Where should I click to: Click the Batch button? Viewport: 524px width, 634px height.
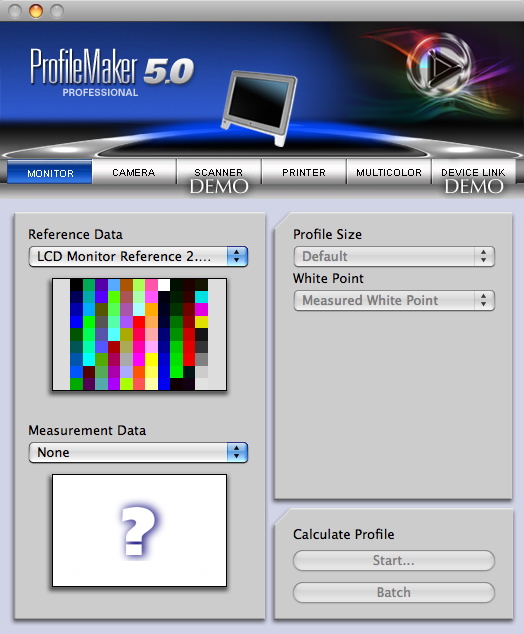[394, 592]
